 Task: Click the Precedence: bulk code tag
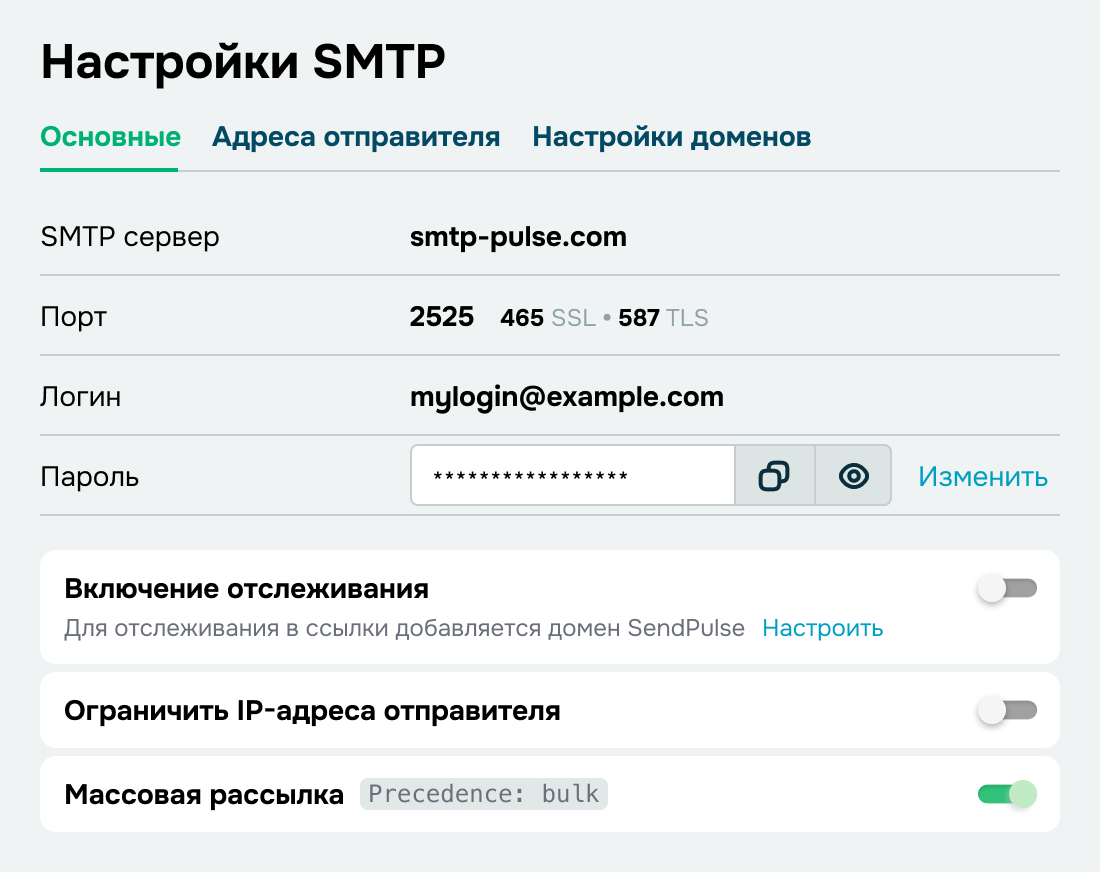484,794
